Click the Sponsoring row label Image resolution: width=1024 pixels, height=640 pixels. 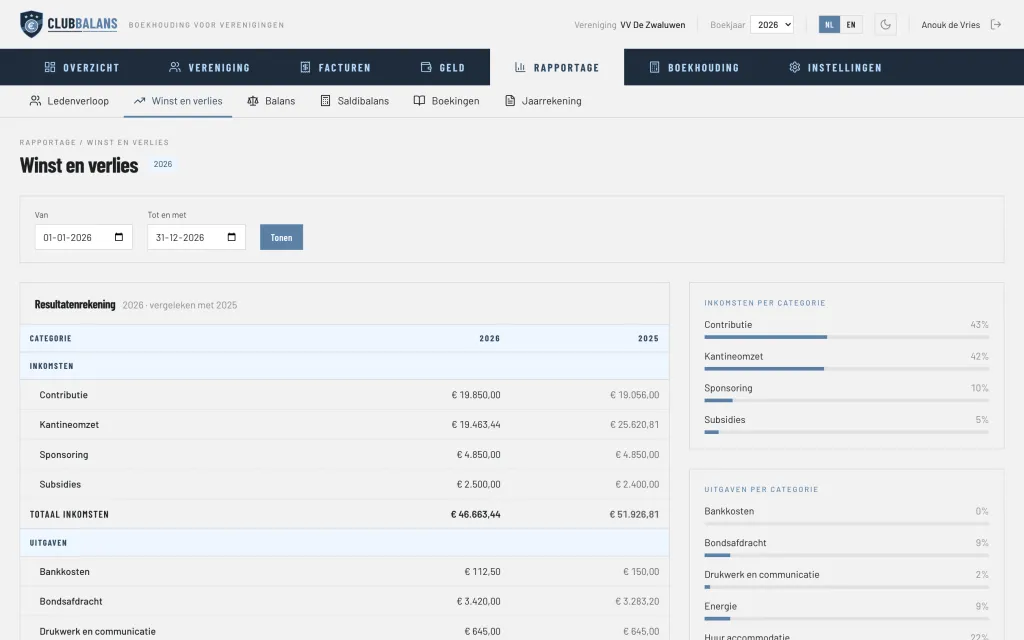[63, 455]
